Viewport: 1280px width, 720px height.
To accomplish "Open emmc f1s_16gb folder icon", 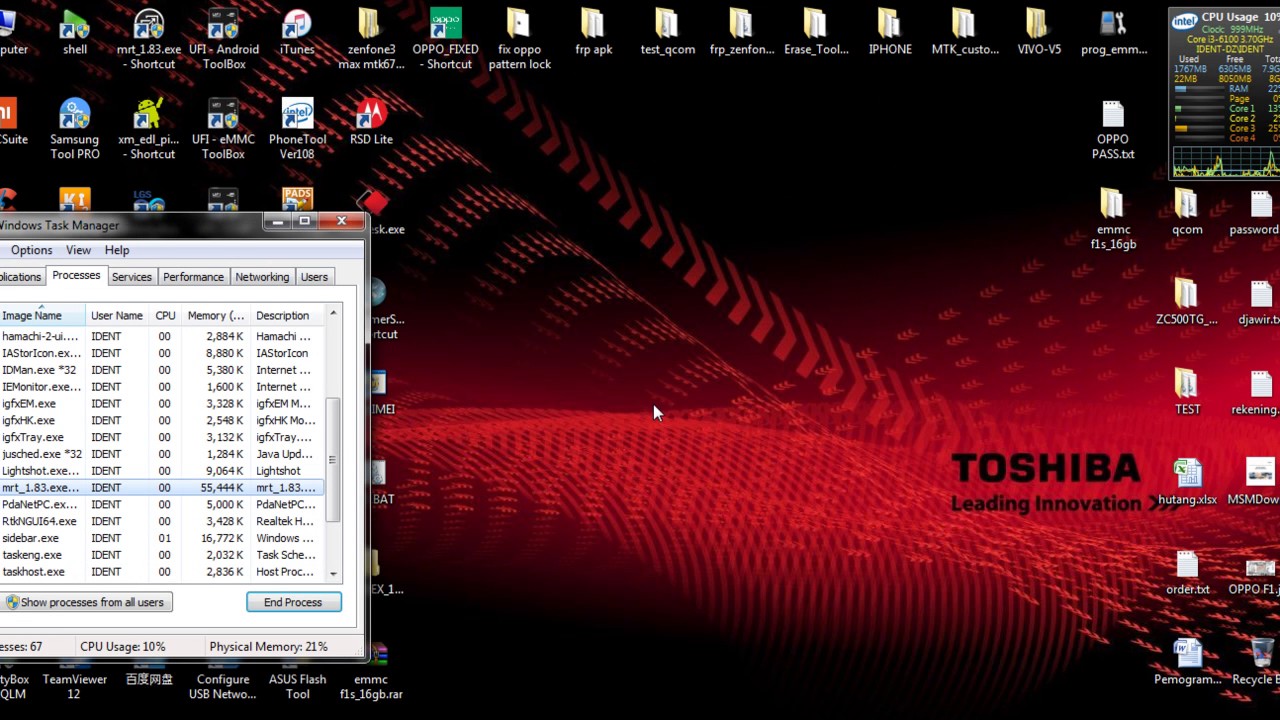I will [1113, 218].
